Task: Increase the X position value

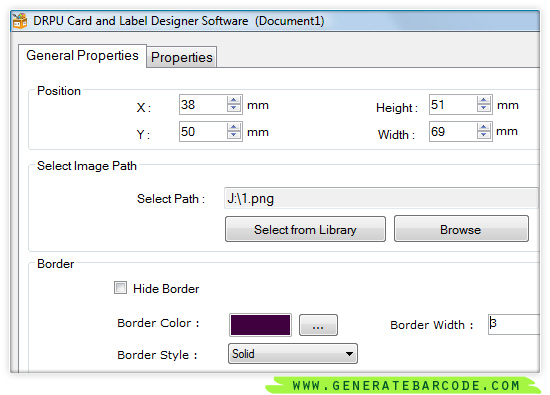Action: [234, 100]
